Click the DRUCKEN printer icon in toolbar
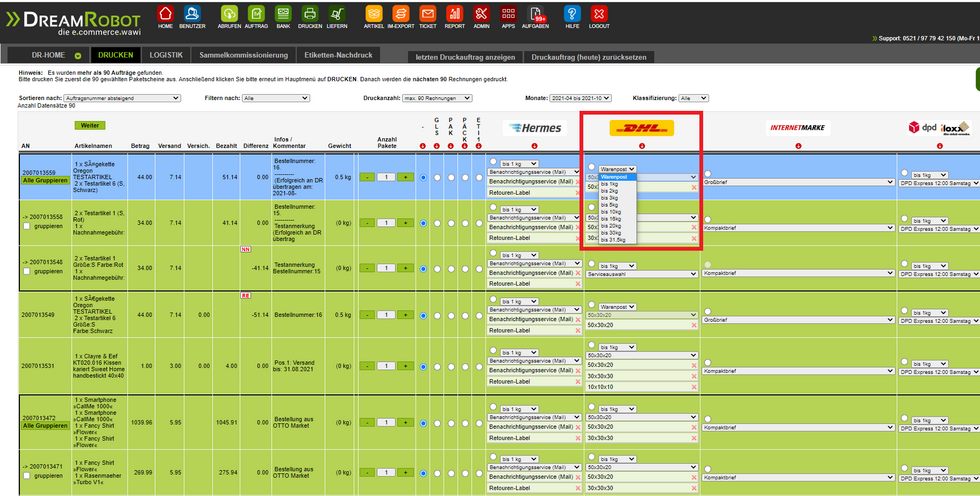The image size is (980, 496). pyautogui.click(x=310, y=13)
